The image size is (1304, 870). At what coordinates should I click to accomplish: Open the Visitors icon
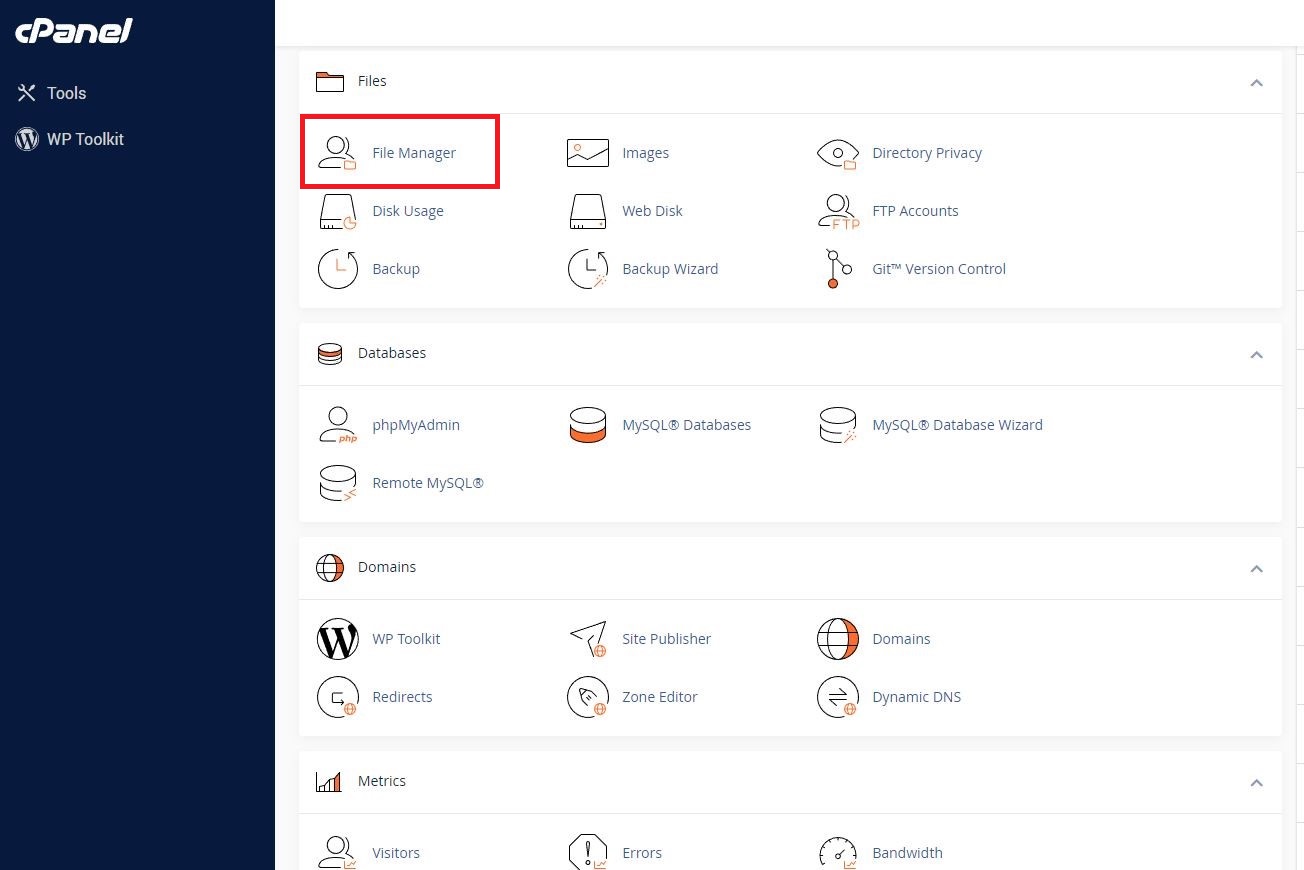pos(337,852)
